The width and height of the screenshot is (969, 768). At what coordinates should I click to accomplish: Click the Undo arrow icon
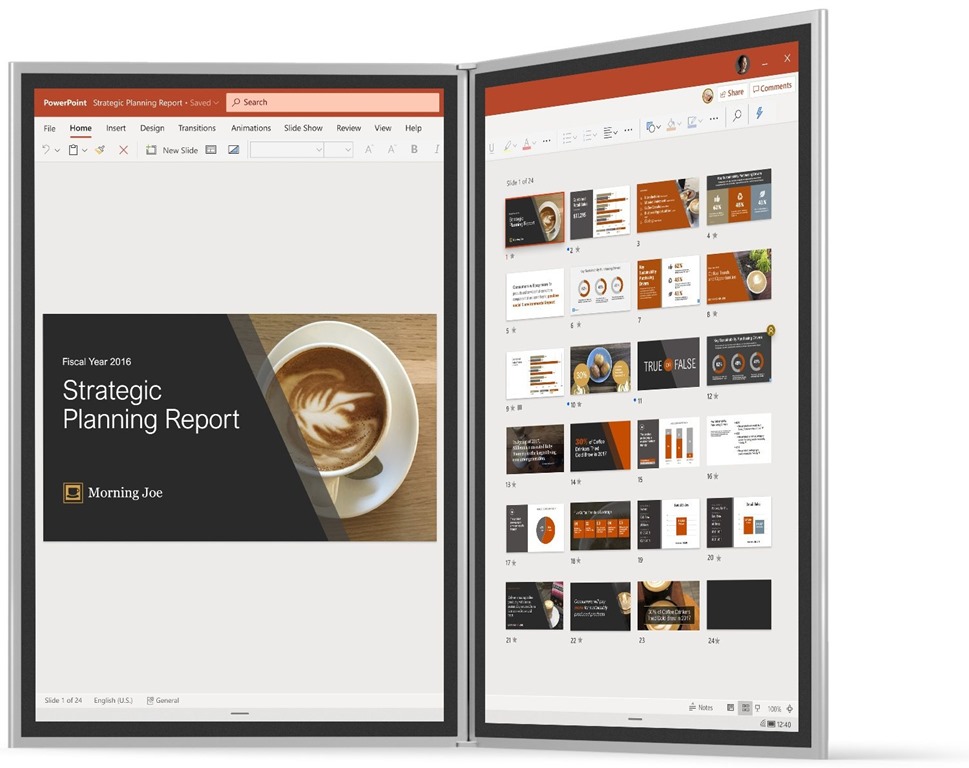click(46, 150)
